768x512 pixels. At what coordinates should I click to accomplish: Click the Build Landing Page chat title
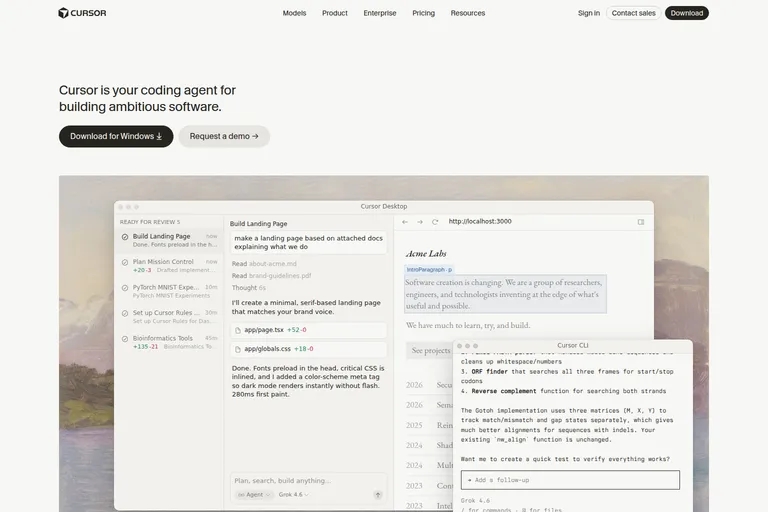[x=259, y=224]
